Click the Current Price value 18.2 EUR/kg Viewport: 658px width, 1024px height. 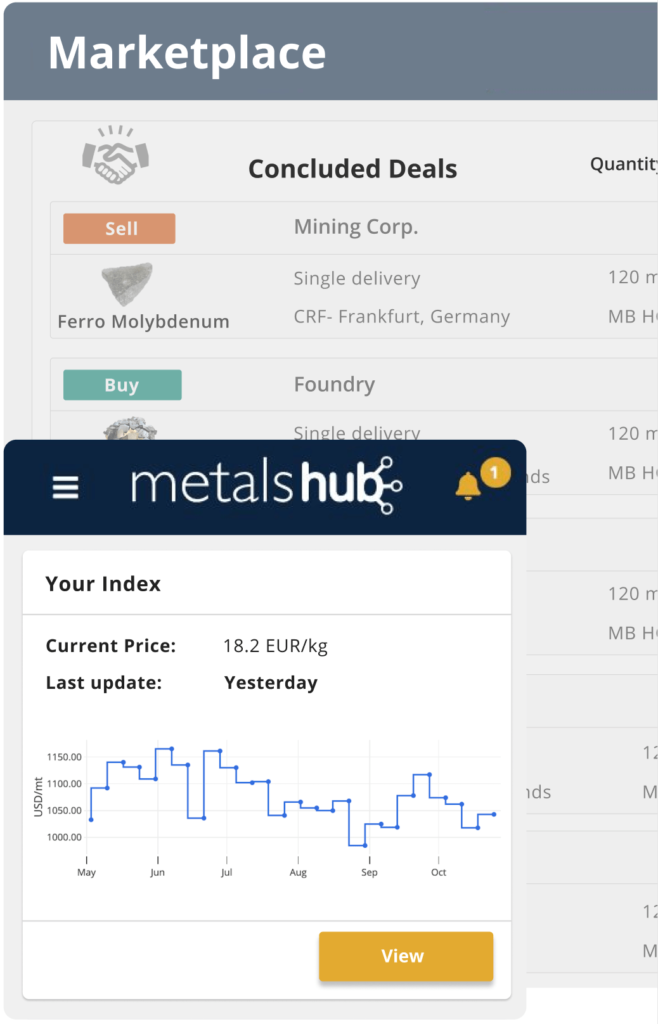coord(275,646)
